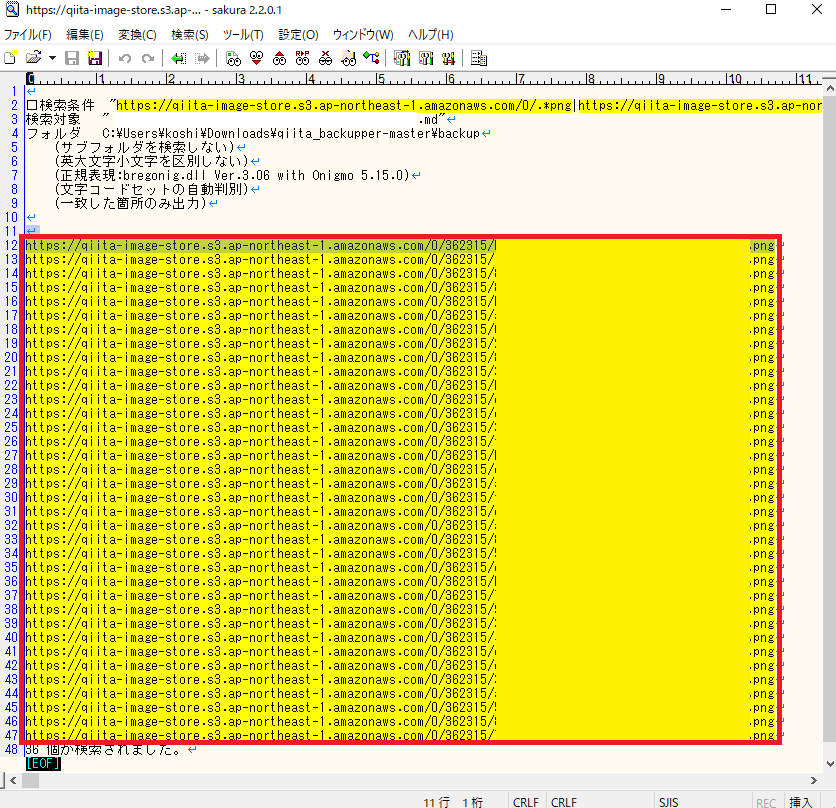Click the URL on line 40
This screenshot has height=808, width=836.
click(x=400, y=637)
